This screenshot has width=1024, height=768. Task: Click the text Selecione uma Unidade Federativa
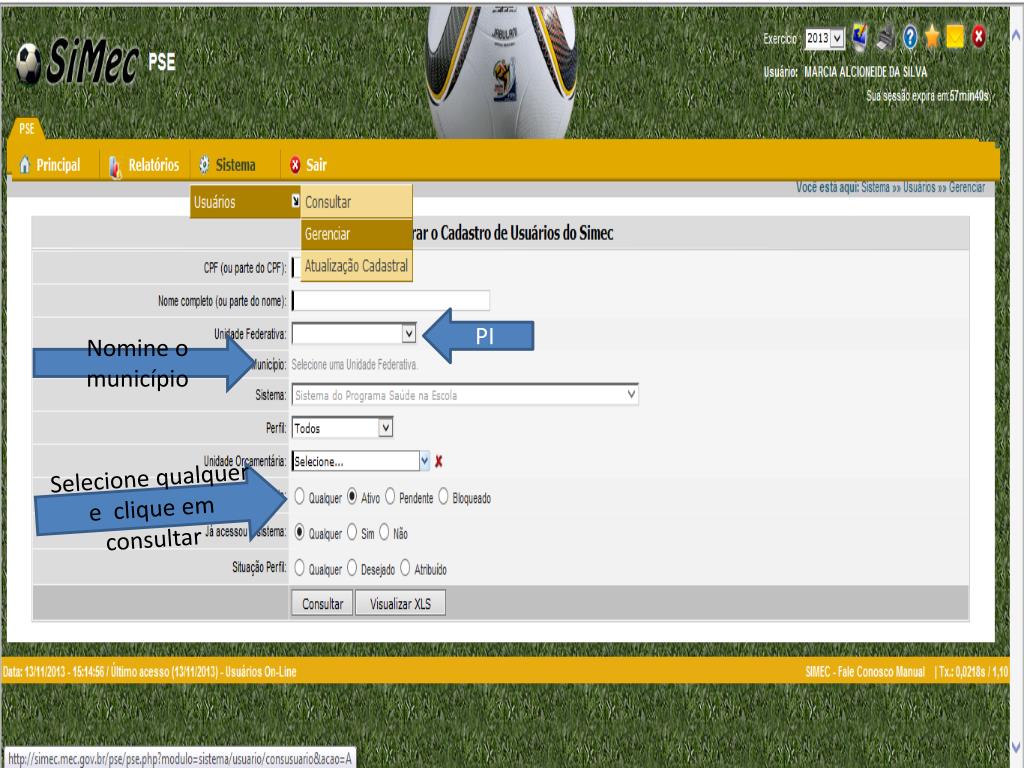tap(355, 364)
